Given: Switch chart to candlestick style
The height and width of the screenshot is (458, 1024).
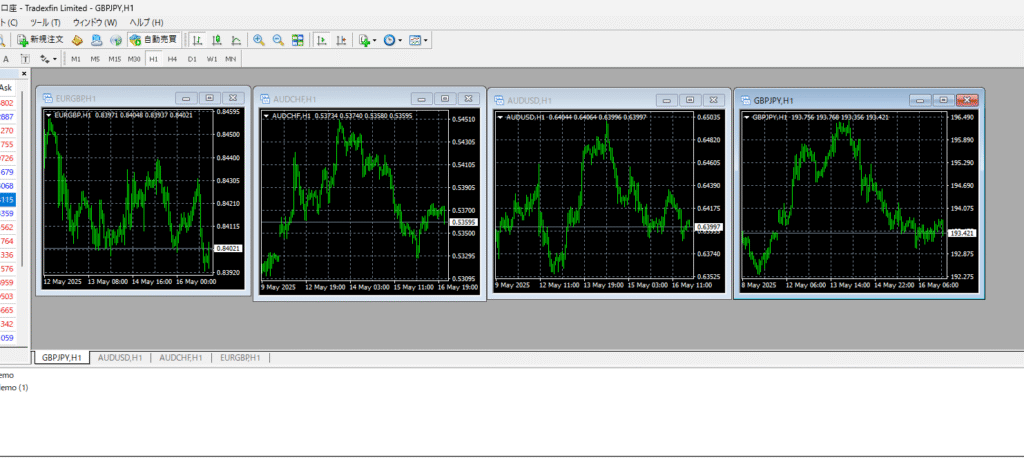Looking at the screenshot, I should click(217, 40).
